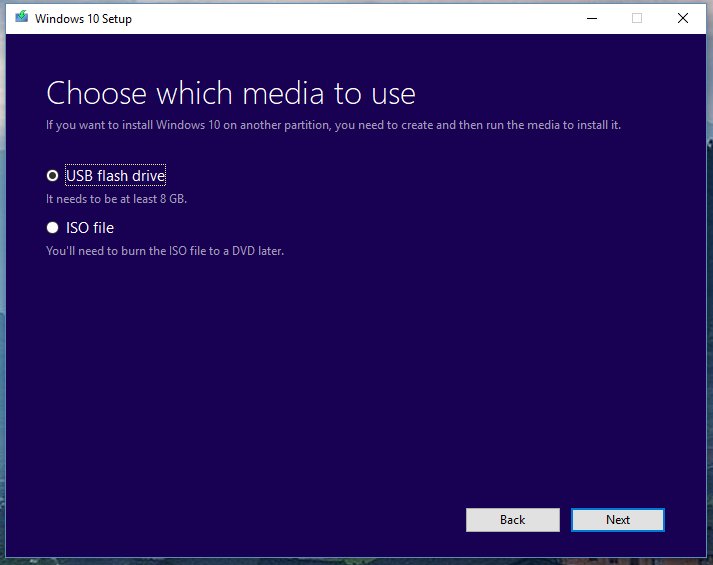Close the Windows 10 Setup window
Screen dimensions: 713x565
683,18
